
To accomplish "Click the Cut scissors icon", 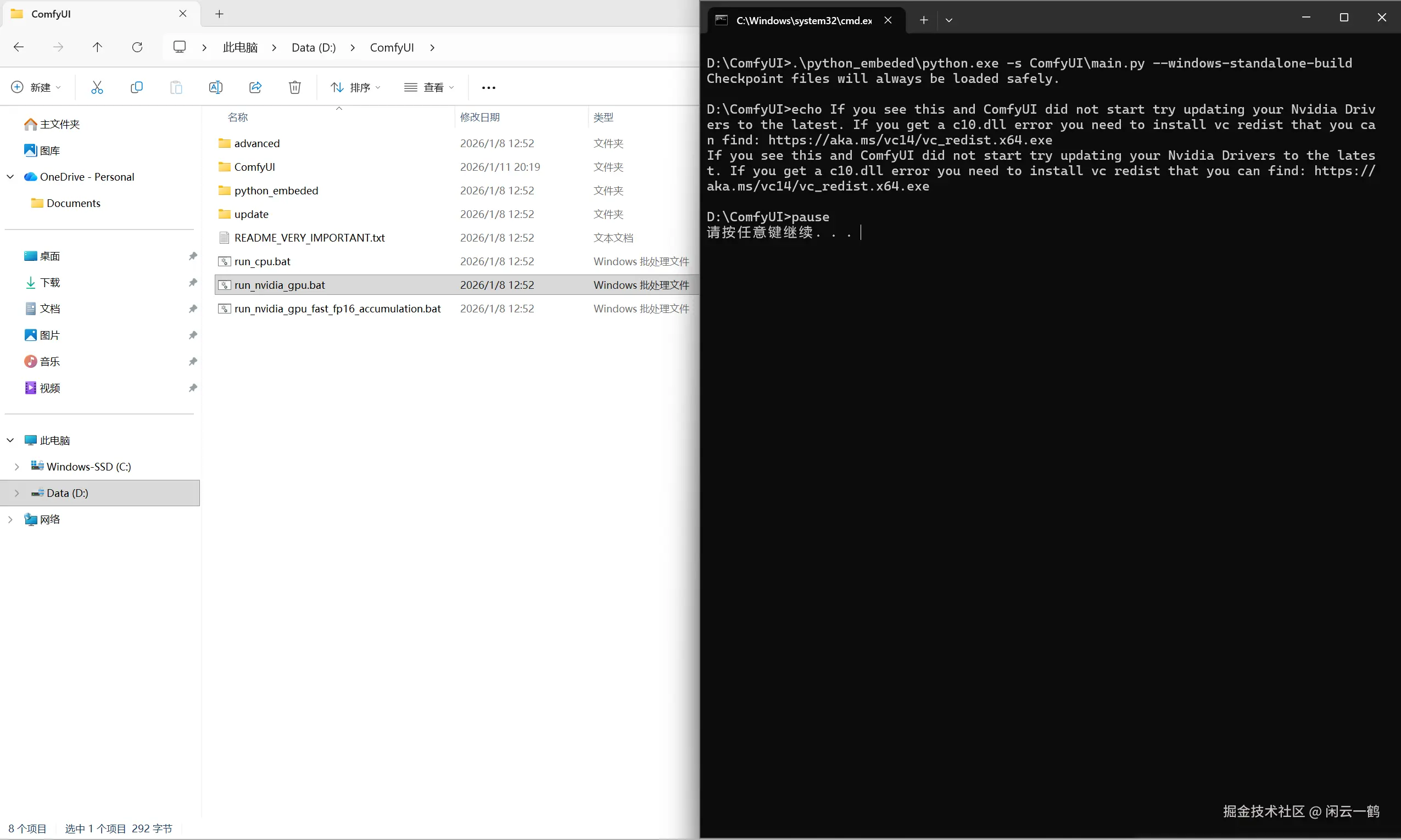I will click(x=97, y=87).
